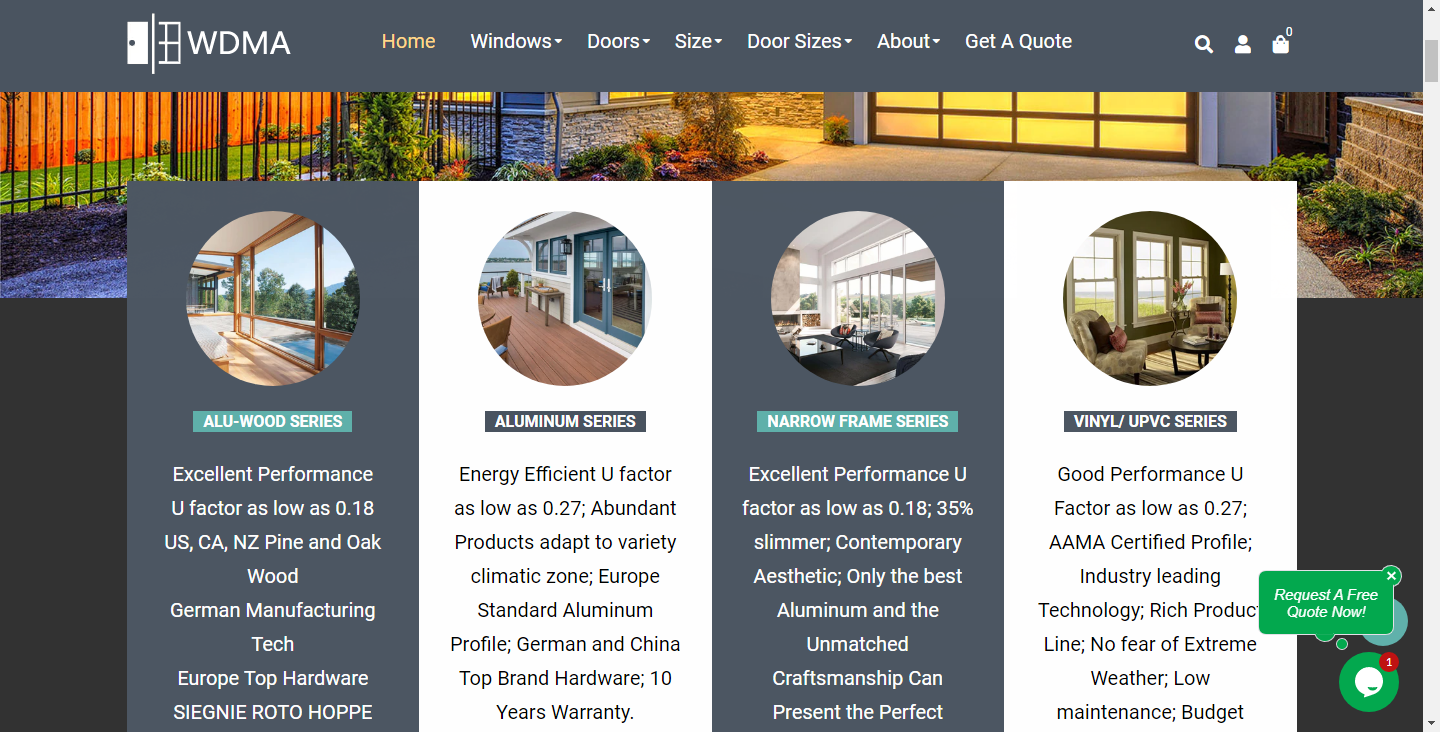Click the Aluminum series deck photo

click(565, 298)
